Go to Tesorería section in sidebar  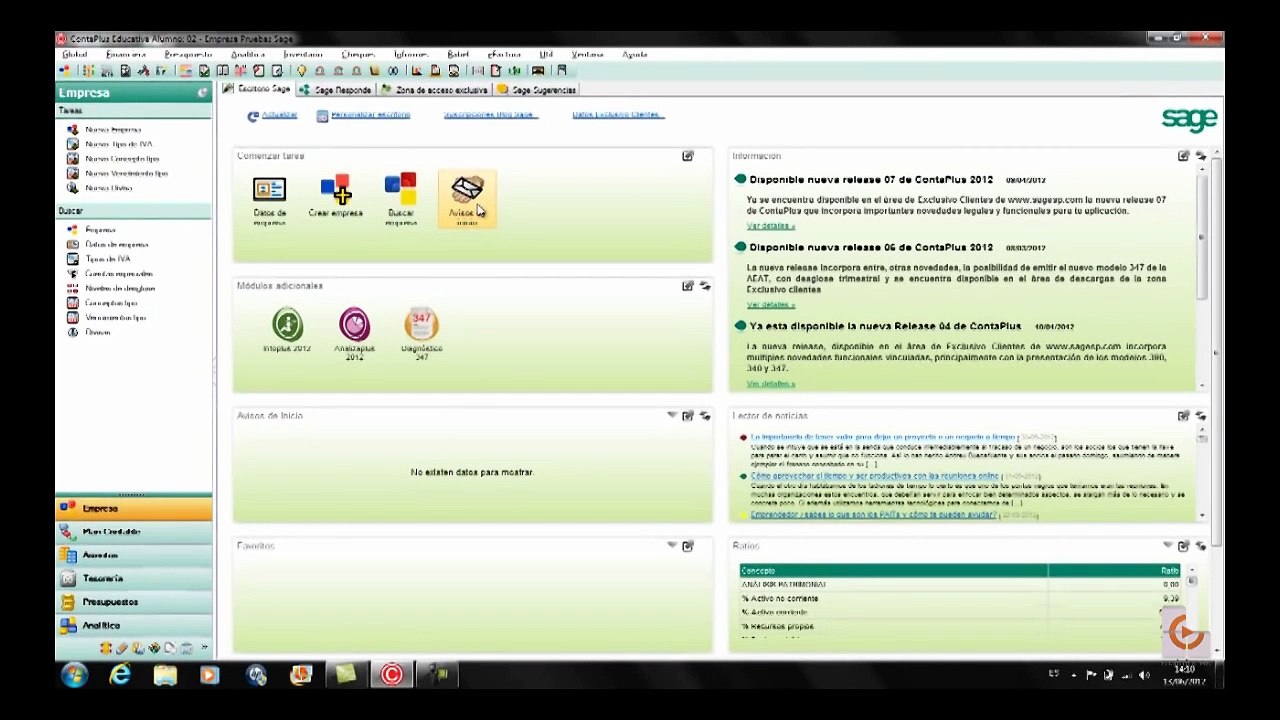point(134,578)
